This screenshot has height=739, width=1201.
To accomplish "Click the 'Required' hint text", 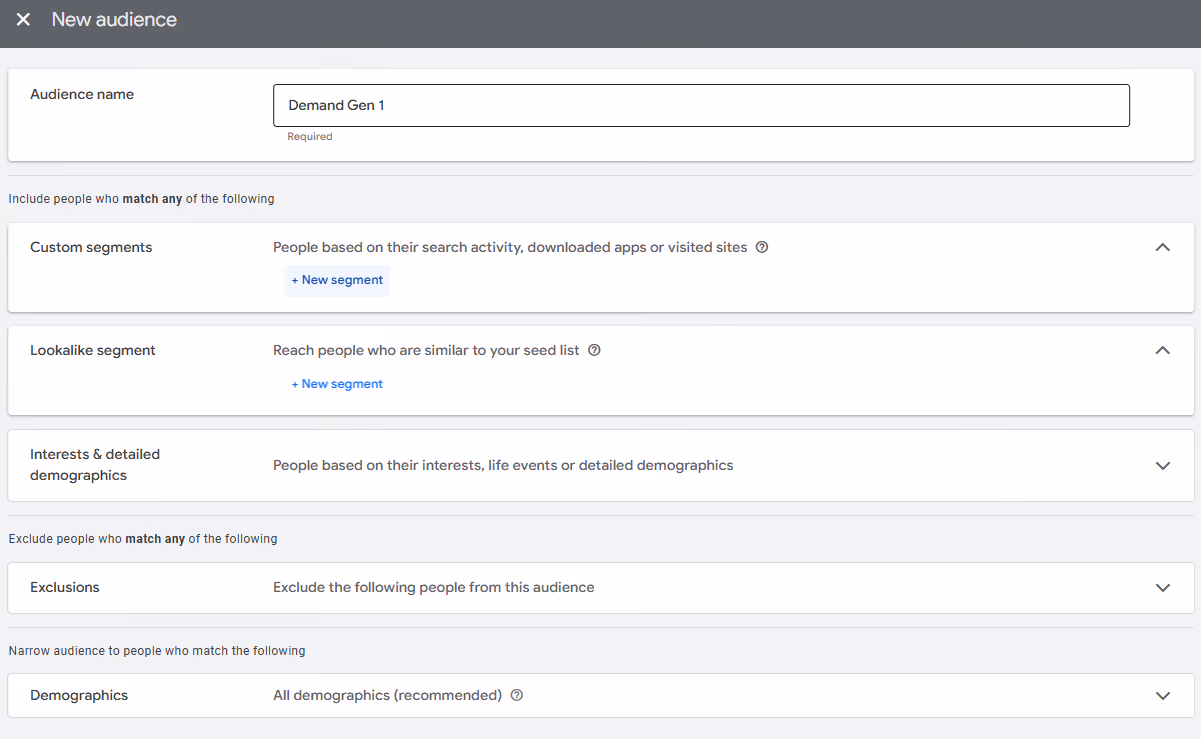I will click(310, 137).
